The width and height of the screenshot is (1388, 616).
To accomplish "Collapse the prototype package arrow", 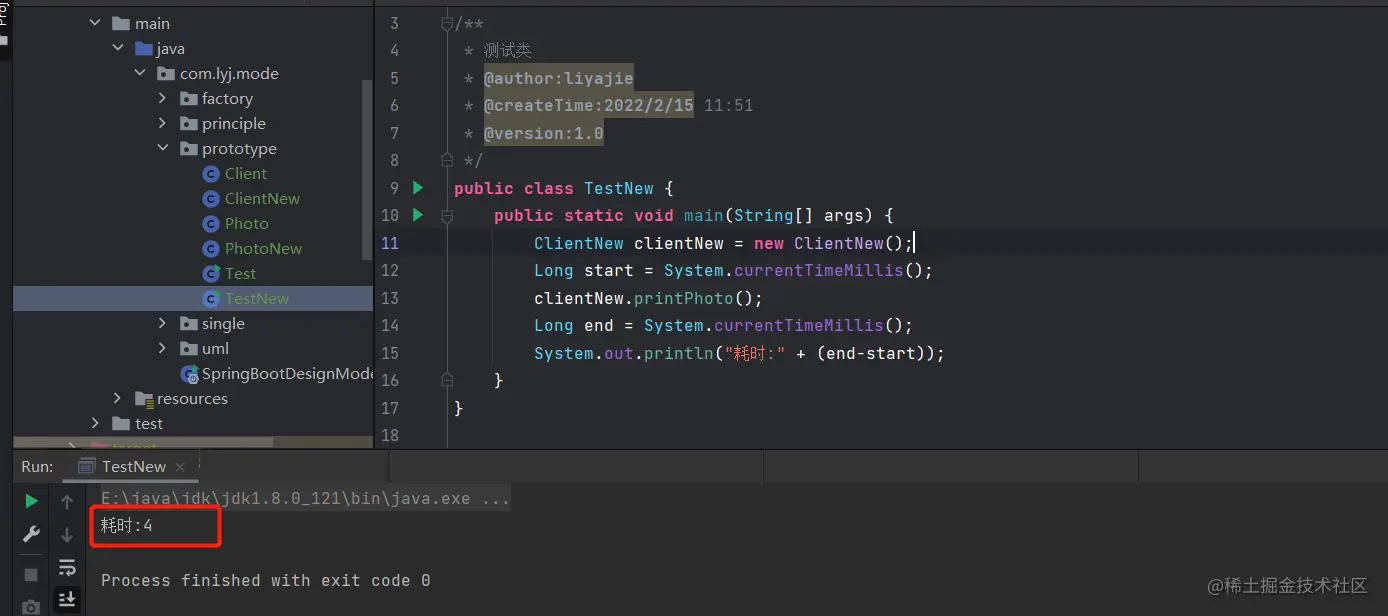I will click(x=162, y=149).
